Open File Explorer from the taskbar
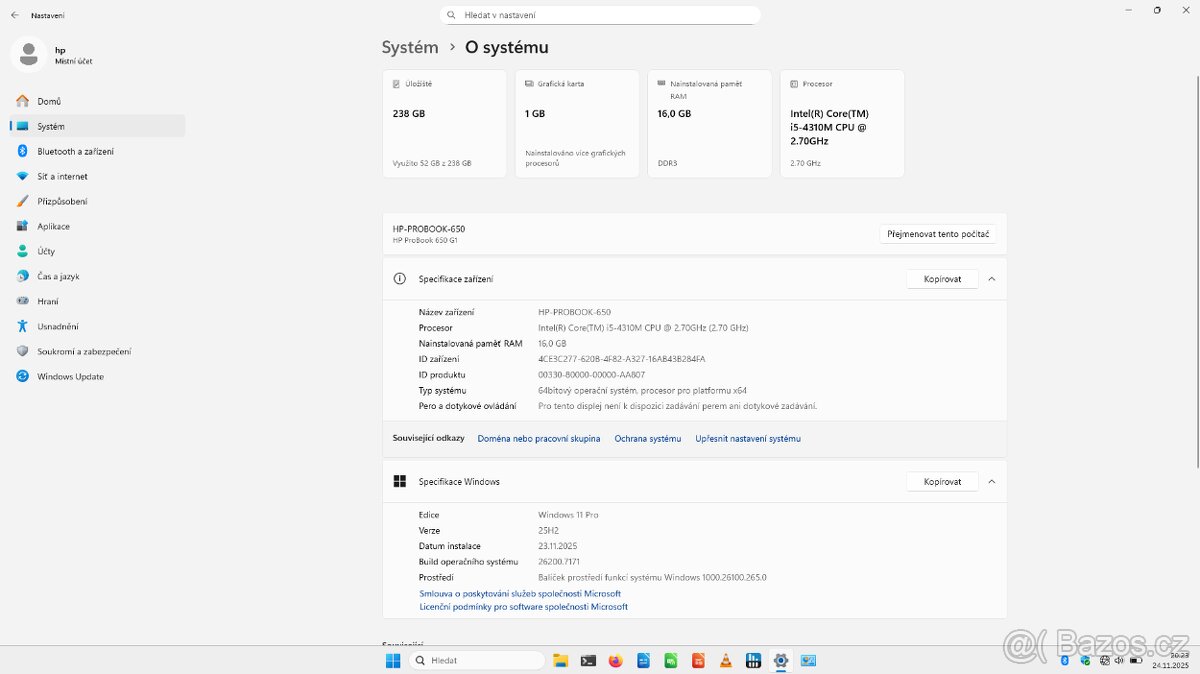The width and height of the screenshot is (1200, 674). click(x=560, y=660)
